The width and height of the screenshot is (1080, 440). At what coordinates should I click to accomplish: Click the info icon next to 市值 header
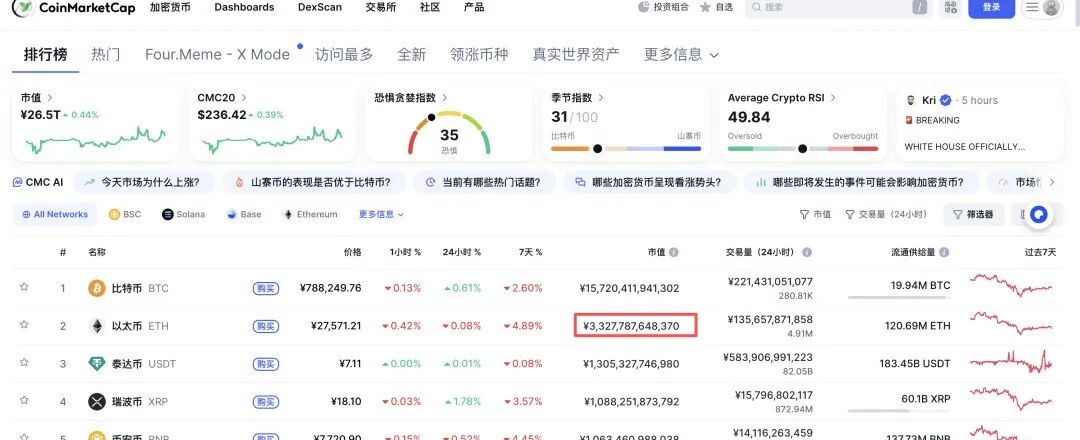point(674,252)
